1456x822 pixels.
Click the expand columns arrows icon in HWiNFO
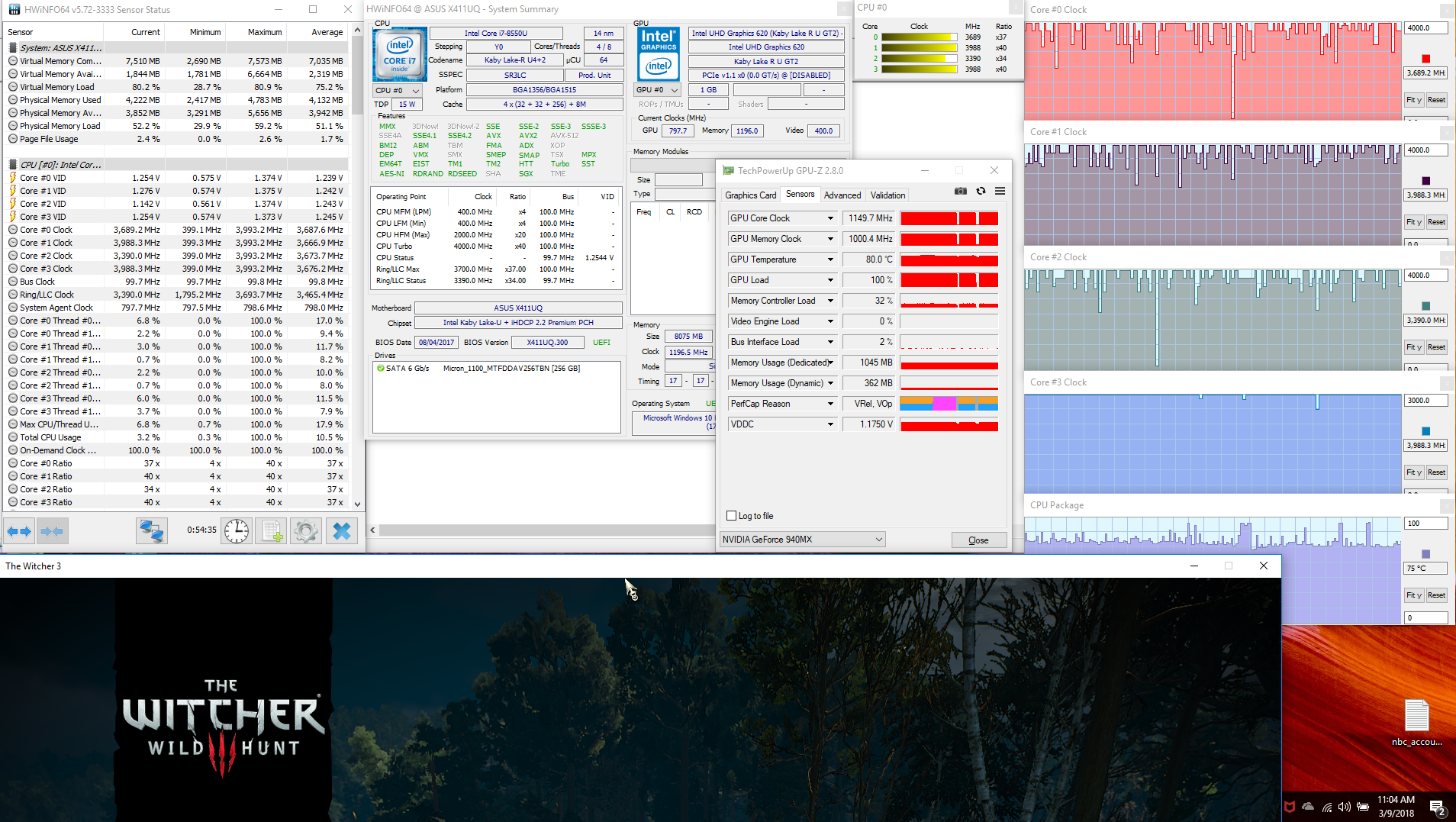[x=19, y=531]
